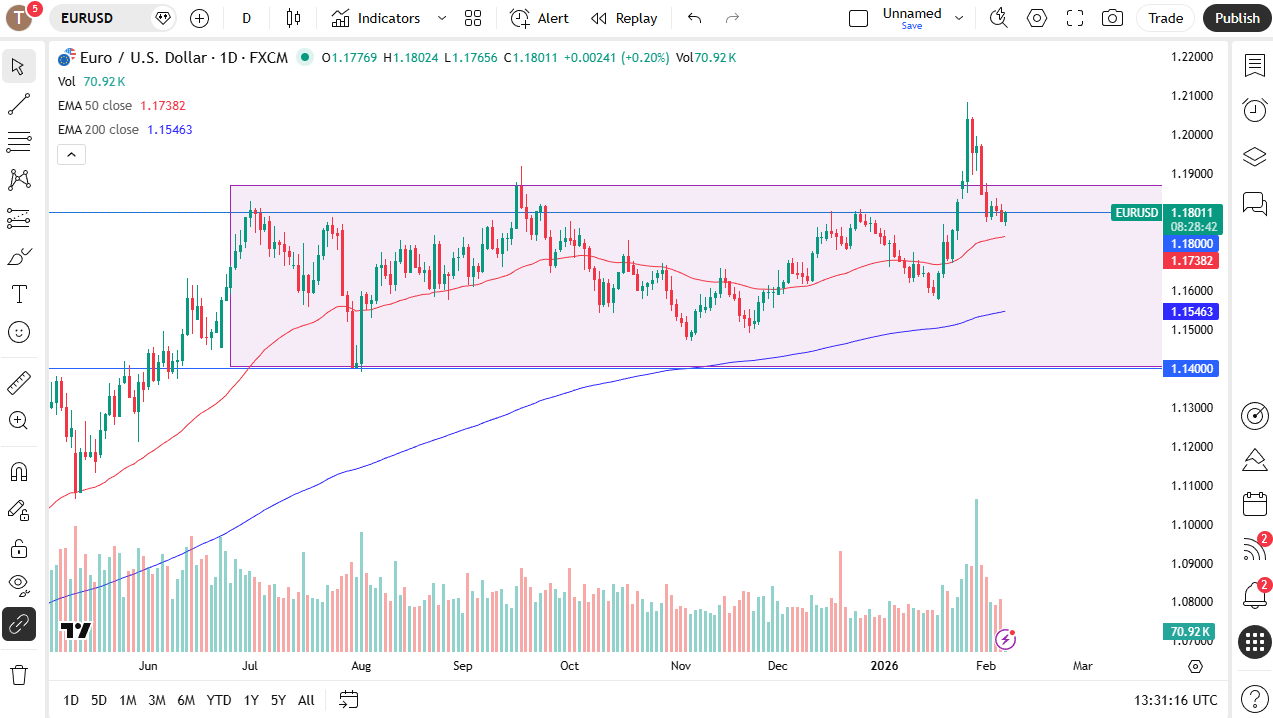Redo the chart action

tap(732, 18)
